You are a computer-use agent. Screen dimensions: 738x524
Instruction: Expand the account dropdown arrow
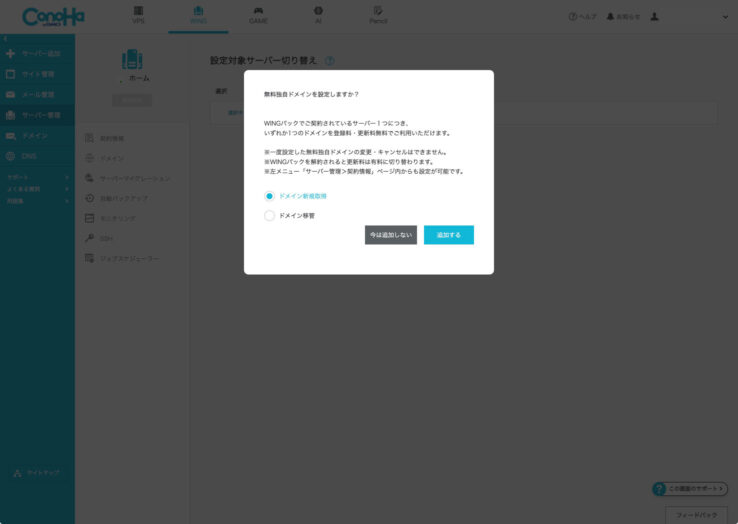tap(725, 17)
